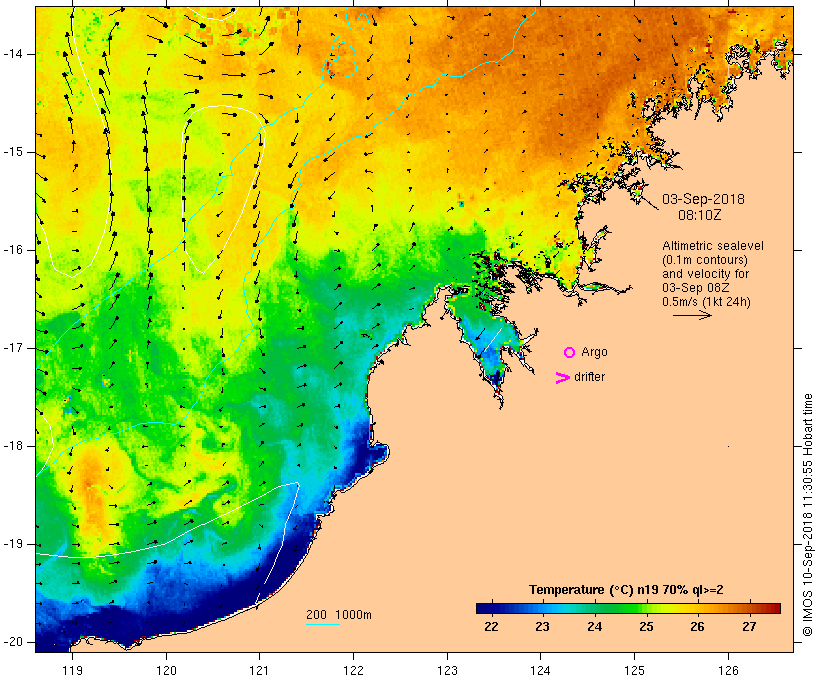The image size is (820, 680).
Task: Click the '03-Sep 08Z' text line
Action: [696, 288]
